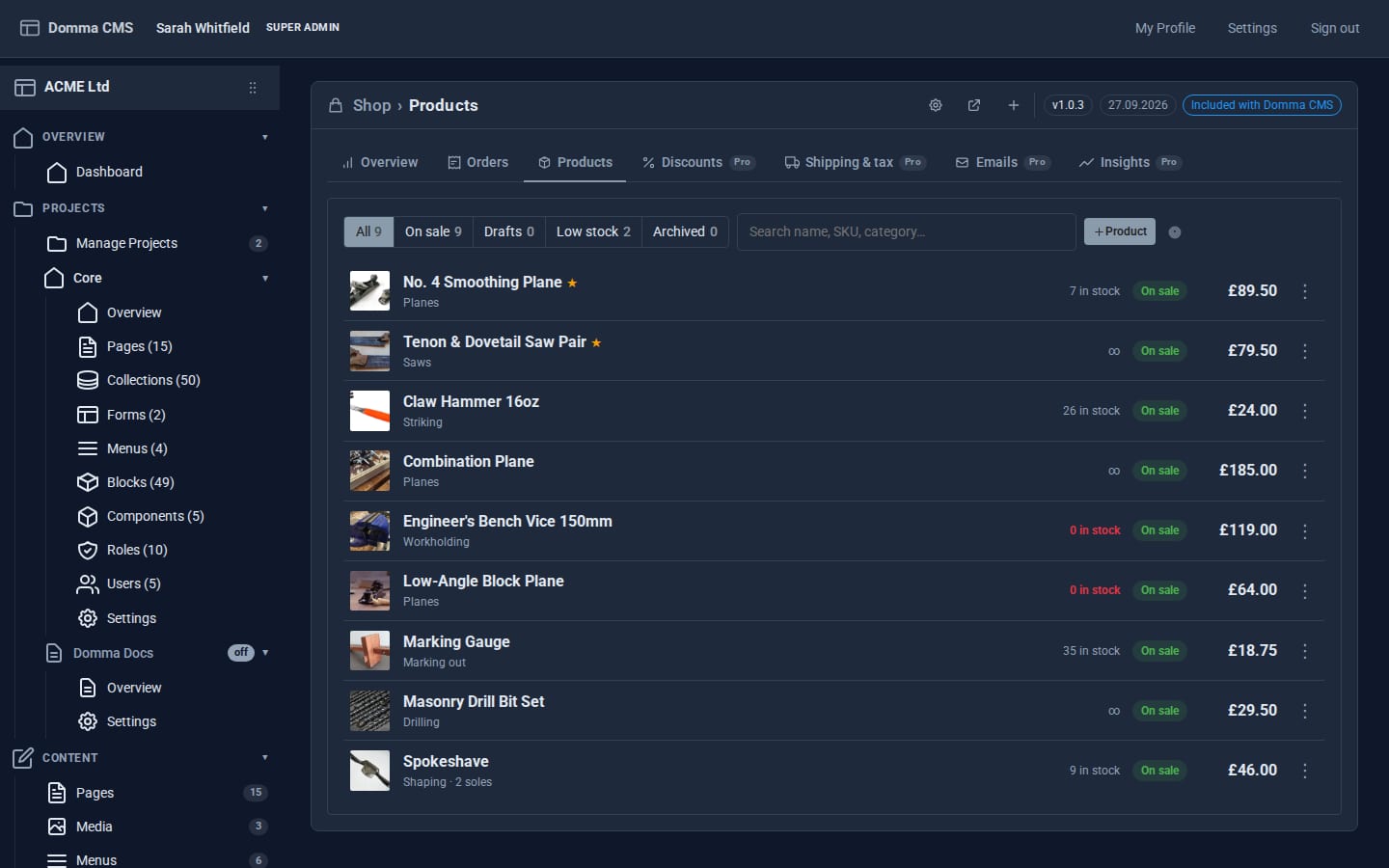This screenshot has height=868, width=1389.
Task: Click the +Product button
Action: pos(1120,231)
